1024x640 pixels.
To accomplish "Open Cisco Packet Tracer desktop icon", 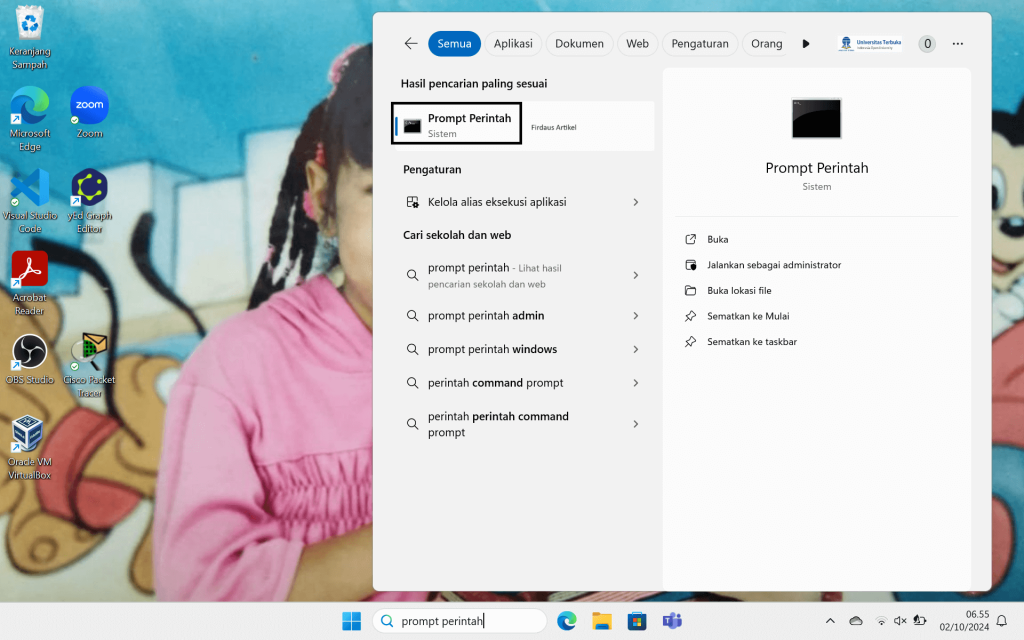I will click(x=89, y=354).
